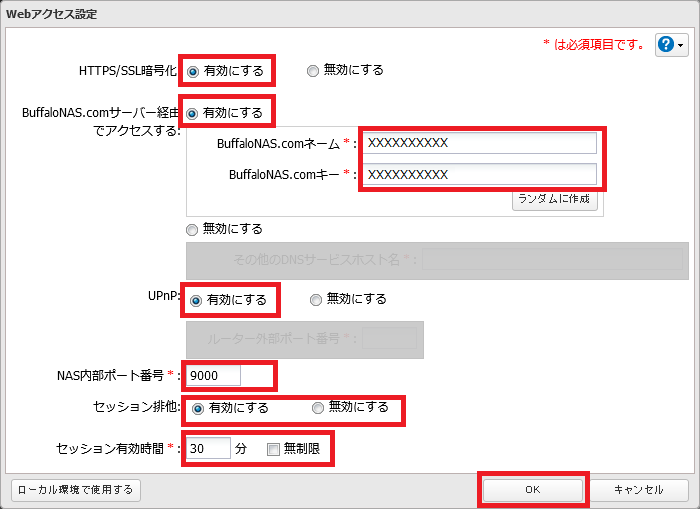The width and height of the screenshot is (700, 509).
Task: Click the Webアクセス設定 dialog title
Action: click(x=51, y=14)
